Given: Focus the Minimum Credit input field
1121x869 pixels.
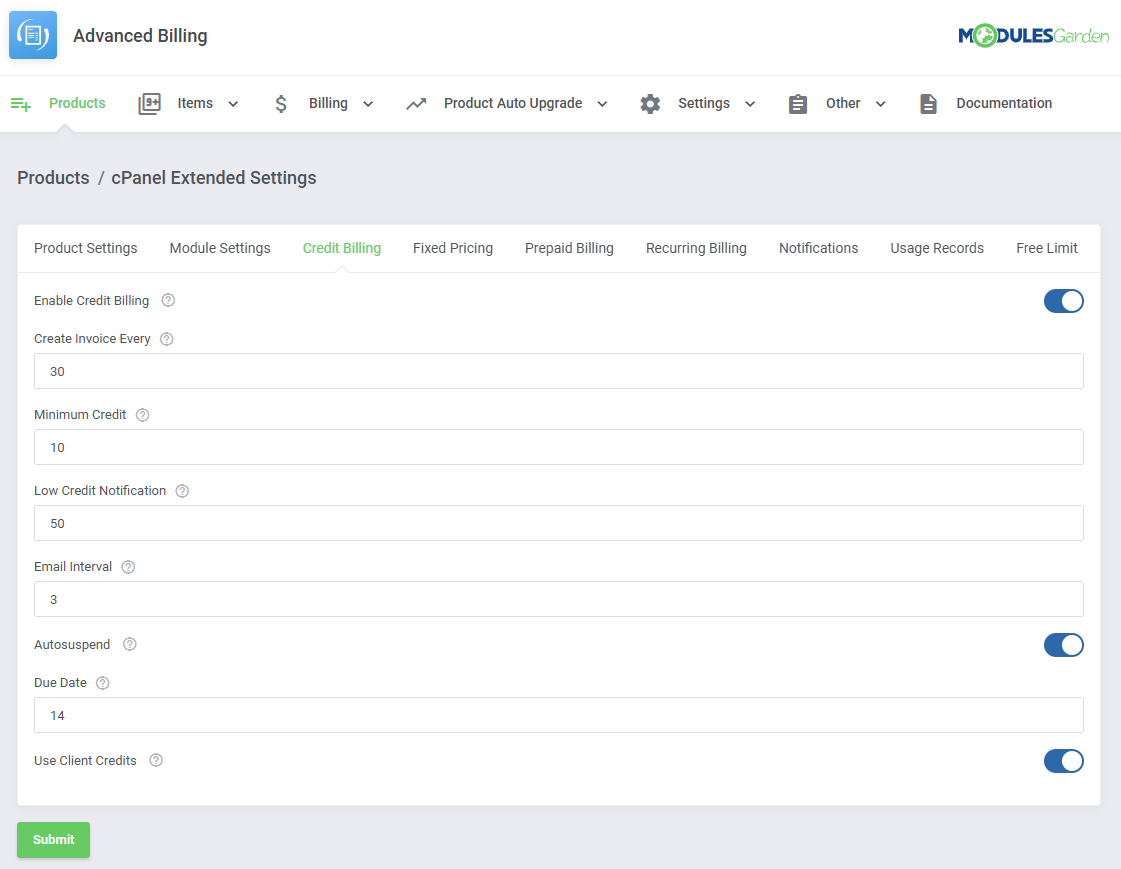Looking at the screenshot, I should click(x=558, y=447).
